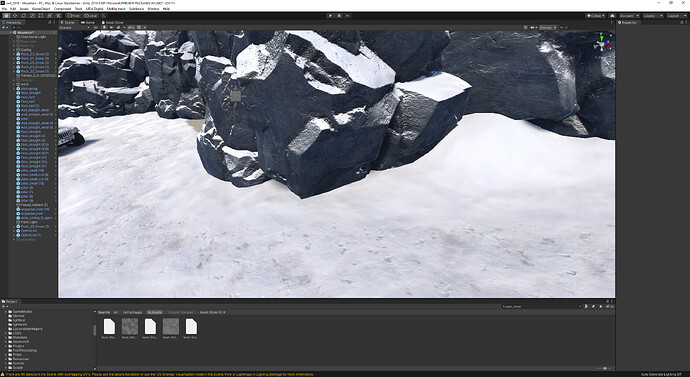690x377 pixels.
Task: Toggle 2D view in Scene toolbar
Action: tap(95, 27)
